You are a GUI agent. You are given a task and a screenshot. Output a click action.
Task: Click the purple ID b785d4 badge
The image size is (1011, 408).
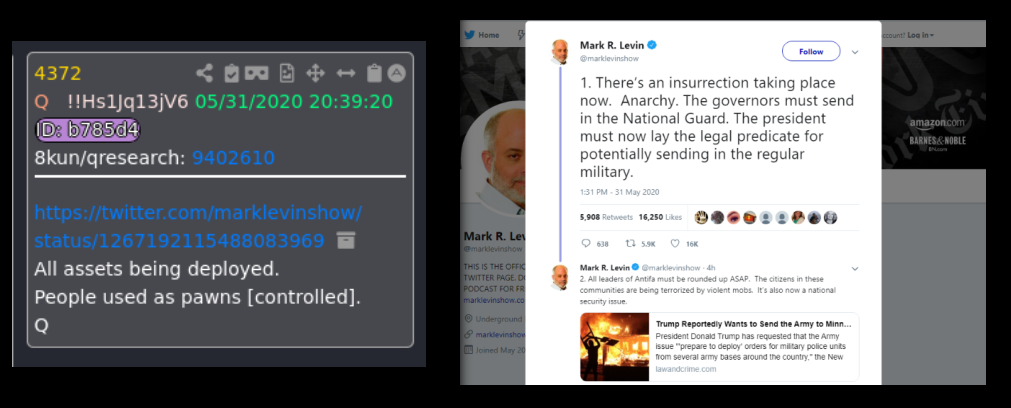click(87, 130)
